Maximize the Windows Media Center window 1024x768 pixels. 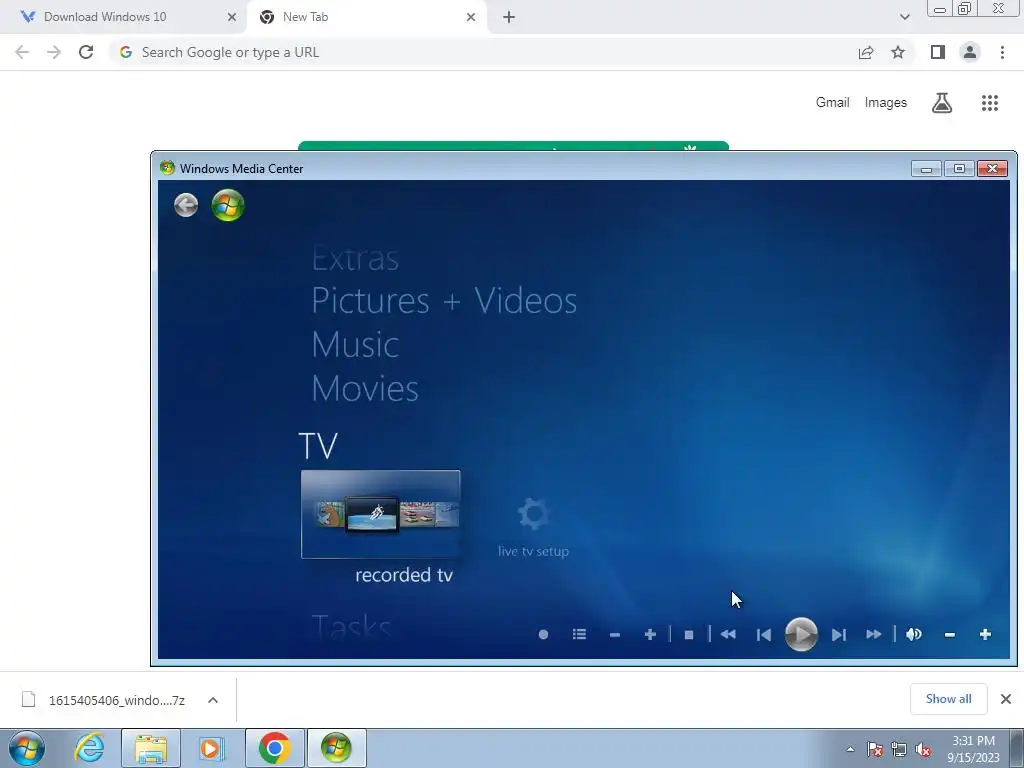[959, 168]
